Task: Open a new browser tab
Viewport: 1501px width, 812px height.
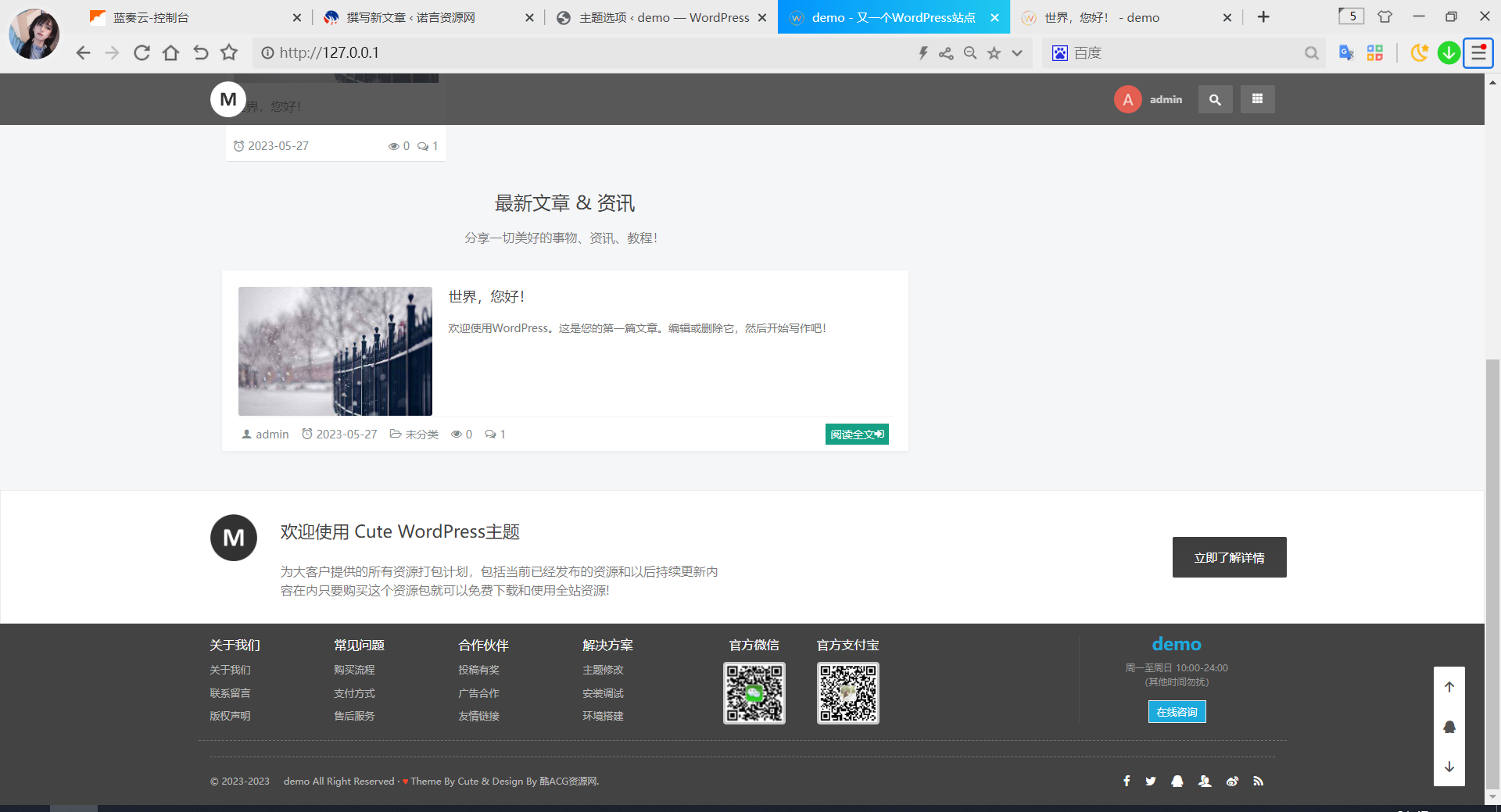Action: point(1263,17)
